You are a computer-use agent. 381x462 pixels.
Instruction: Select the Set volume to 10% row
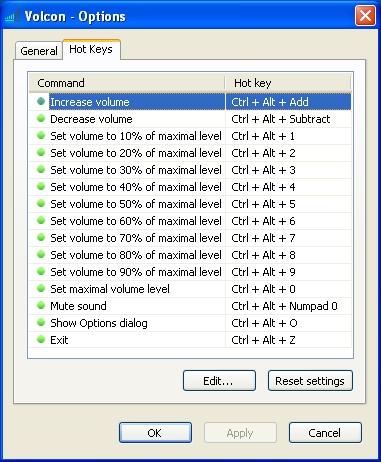pyautogui.click(x=190, y=136)
